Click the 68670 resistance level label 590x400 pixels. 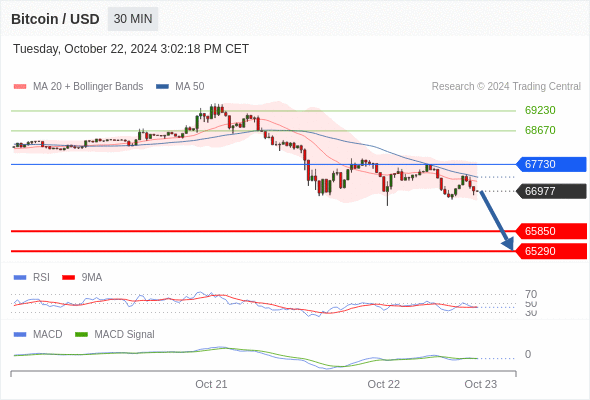[x=540, y=130]
